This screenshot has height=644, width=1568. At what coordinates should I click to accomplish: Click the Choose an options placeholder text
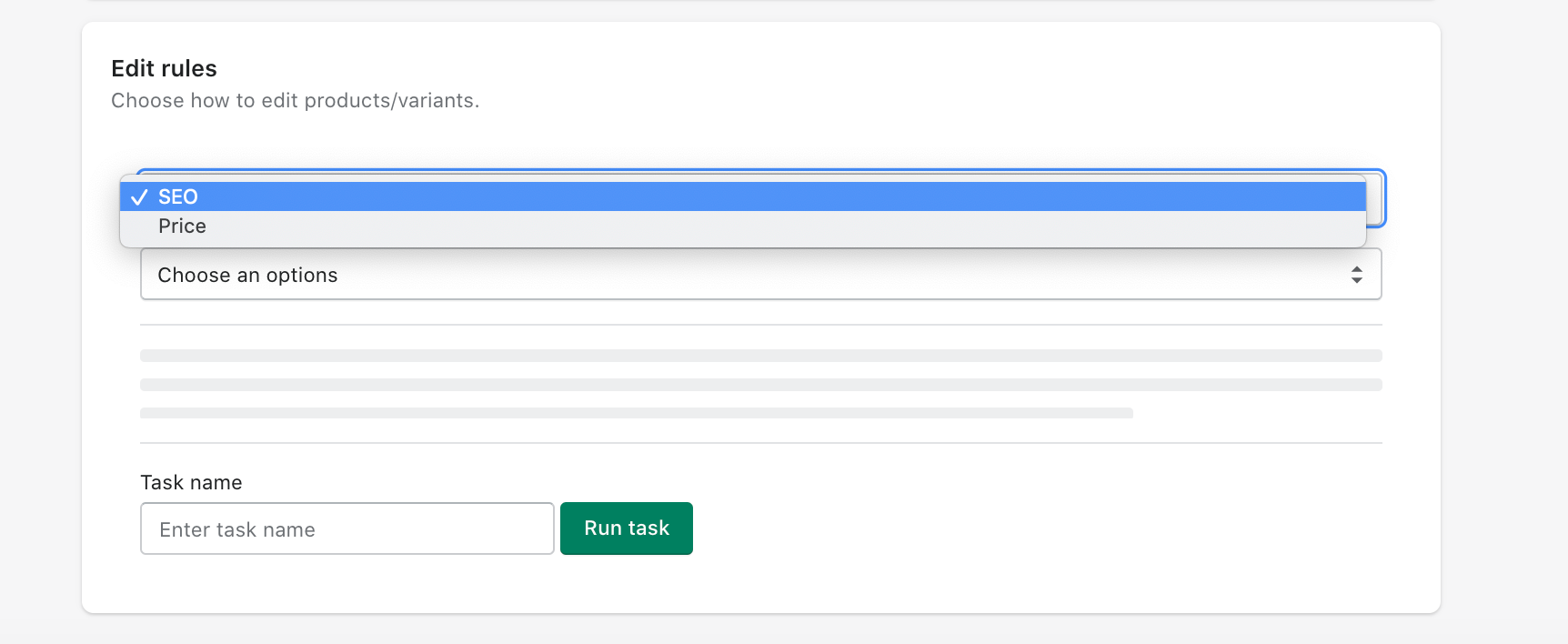coord(247,274)
